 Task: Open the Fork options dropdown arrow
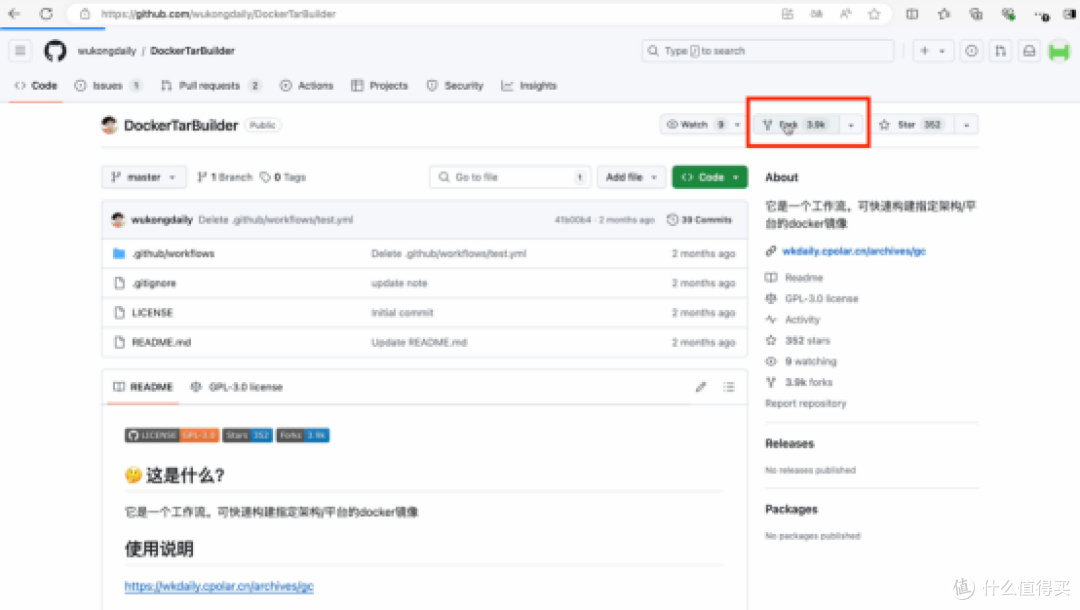[850, 125]
